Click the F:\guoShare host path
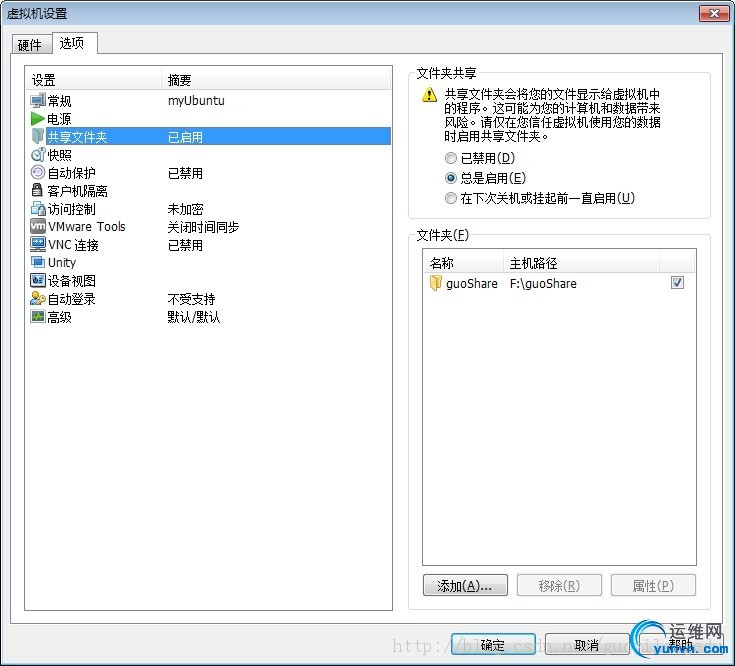Screen dimensions: 735x666 543,284
